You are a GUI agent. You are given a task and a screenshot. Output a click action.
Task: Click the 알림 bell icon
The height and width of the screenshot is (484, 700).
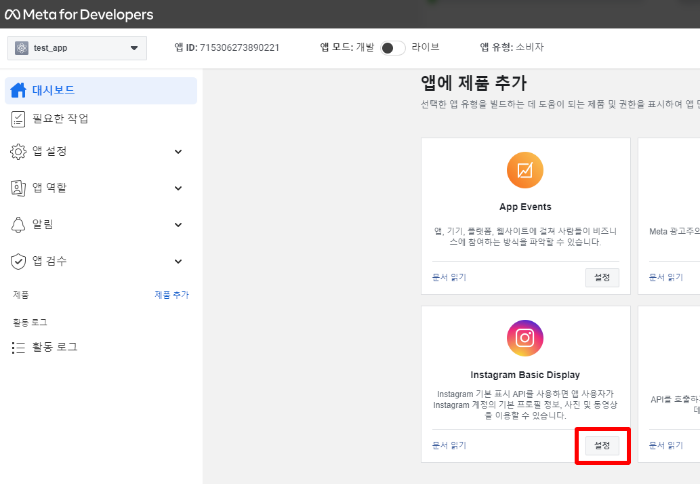[18, 225]
